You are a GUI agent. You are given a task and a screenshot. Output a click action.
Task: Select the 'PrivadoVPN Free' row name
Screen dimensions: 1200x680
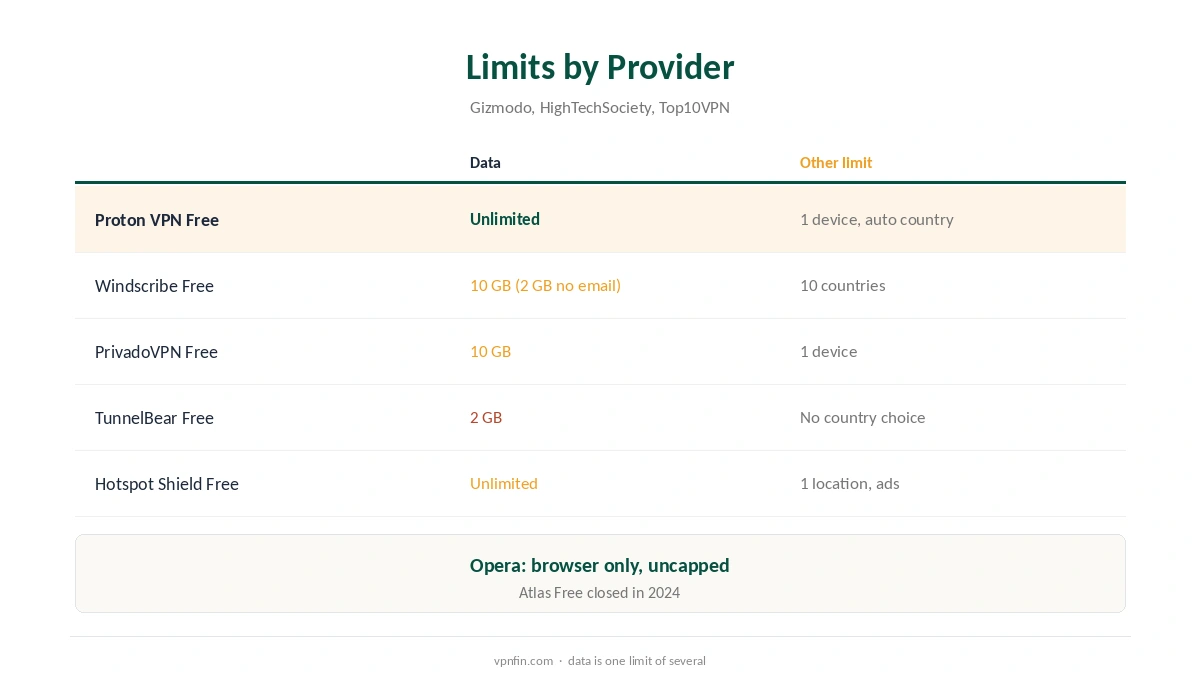156,352
